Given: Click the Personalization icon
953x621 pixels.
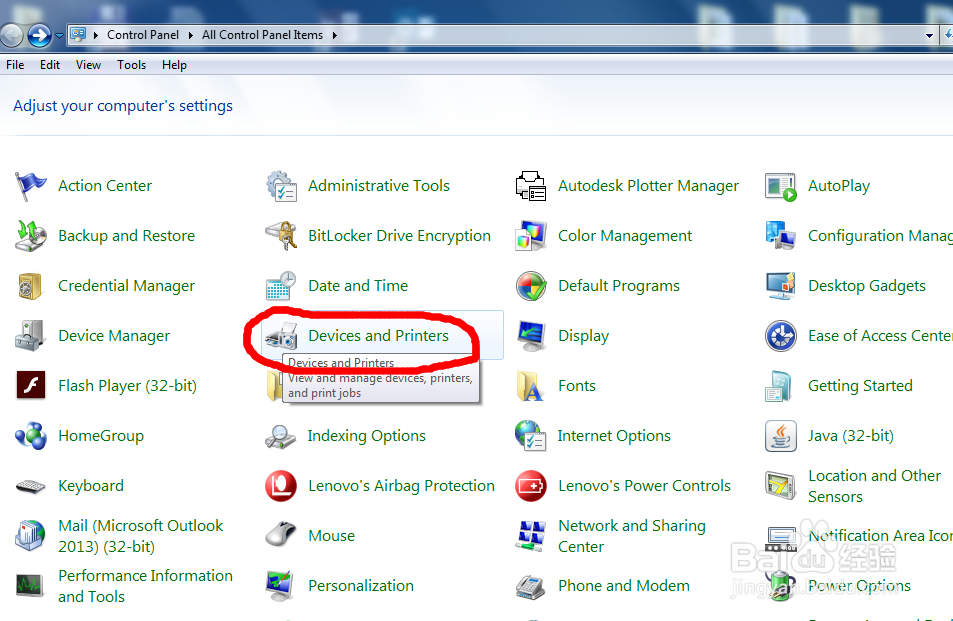Looking at the screenshot, I should coord(280,586).
